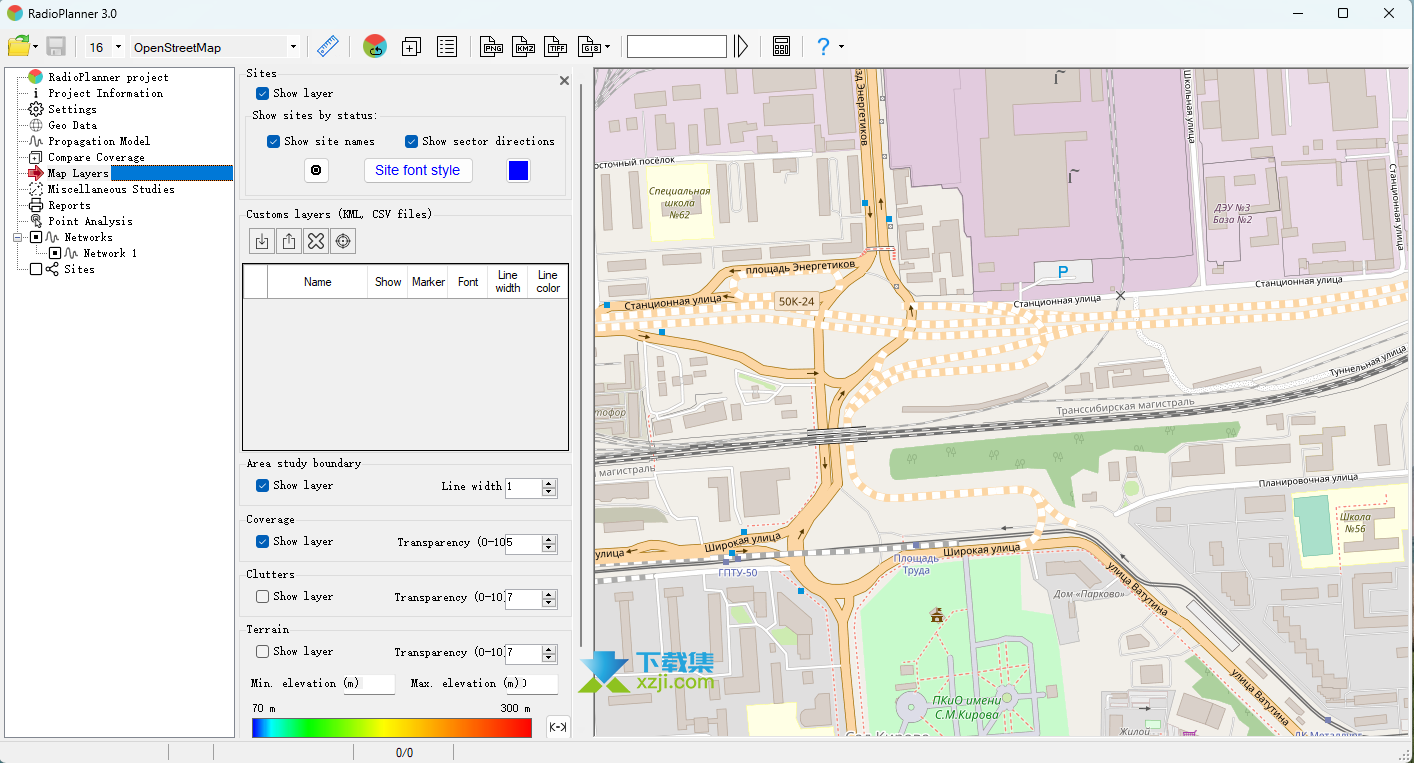1414x763 pixels.
Task: Click the Settings gear icon in tree
Action: (36, 109)
